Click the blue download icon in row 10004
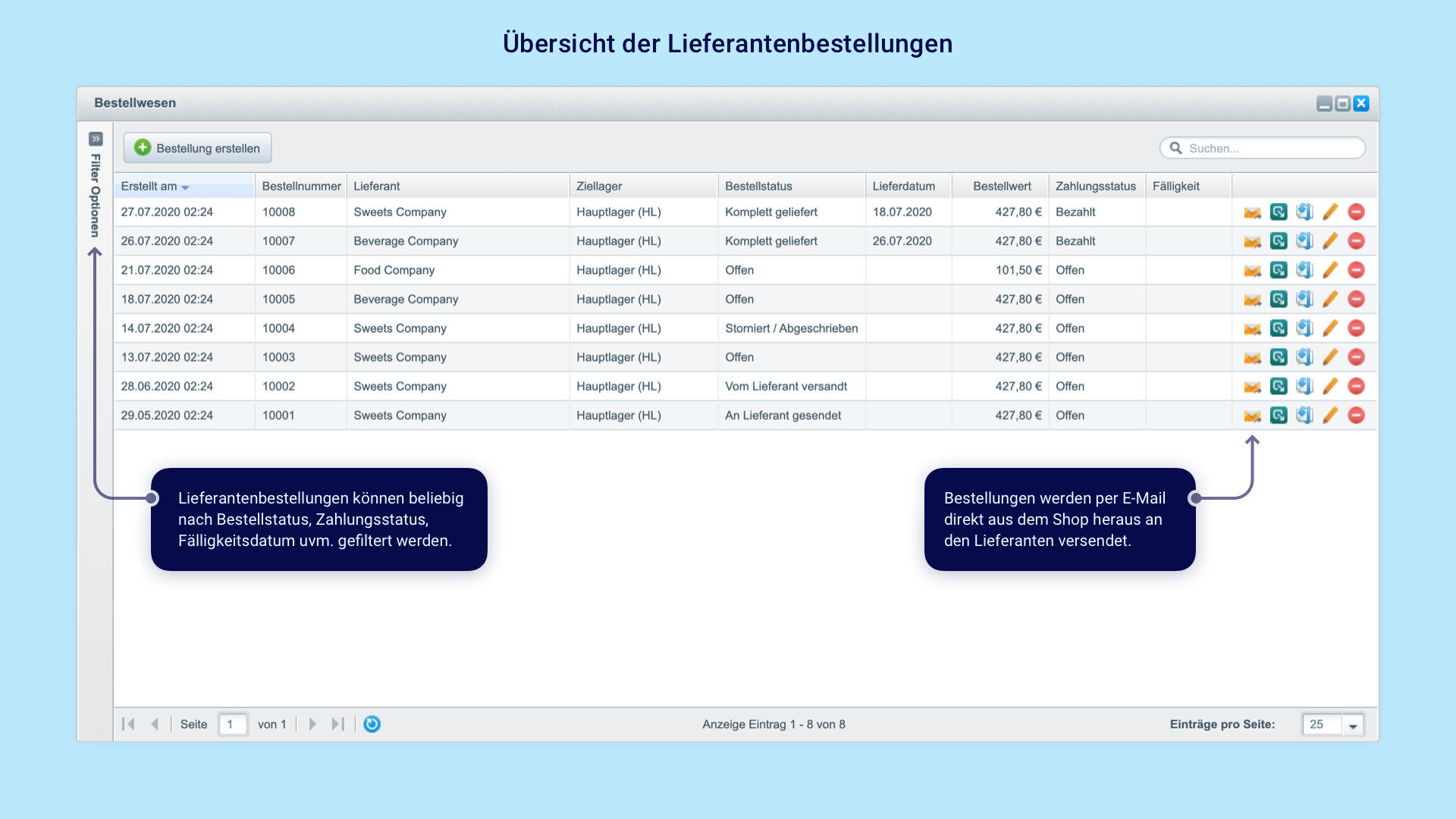 (1304, 328)
